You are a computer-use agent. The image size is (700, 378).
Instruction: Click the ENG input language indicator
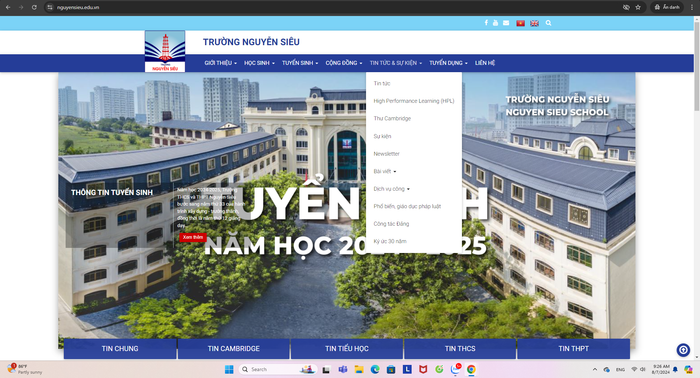[x=620, y=370]
